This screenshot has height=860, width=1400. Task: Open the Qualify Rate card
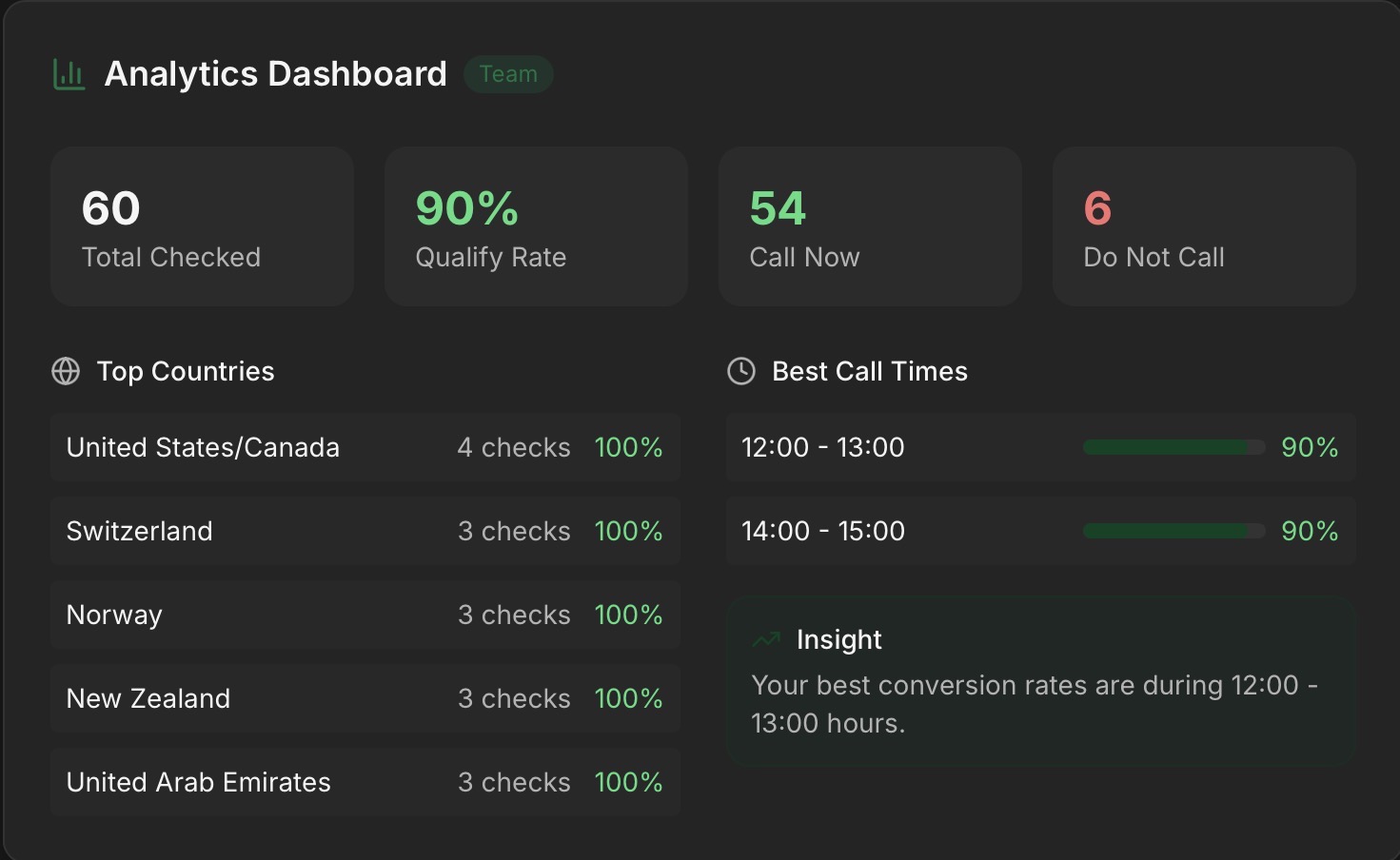[536, 226]
